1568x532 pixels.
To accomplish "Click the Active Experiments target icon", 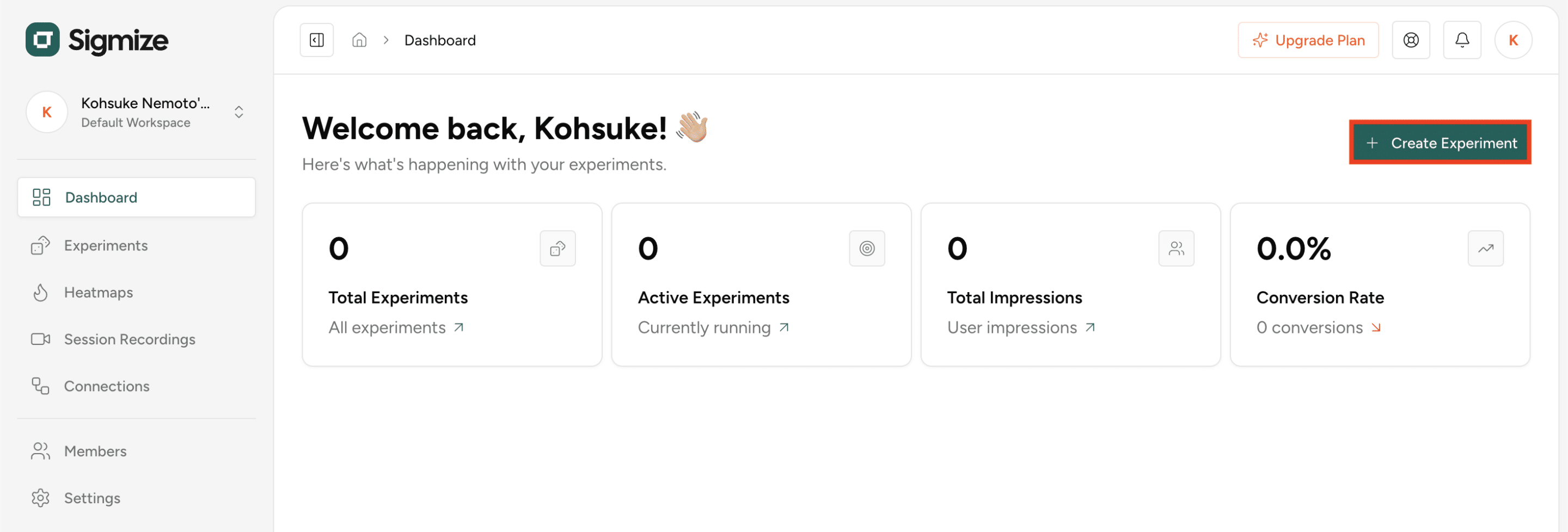I will coord(866,248).
